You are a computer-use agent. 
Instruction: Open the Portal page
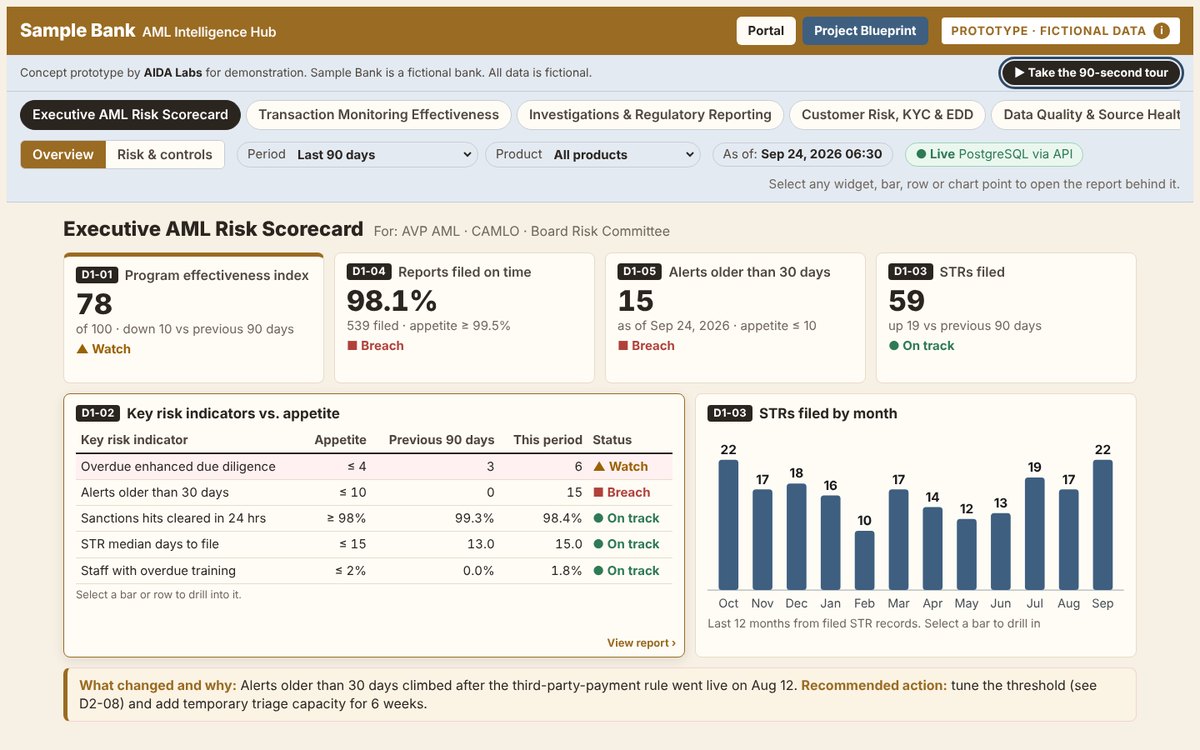pyautogui.click(x=766, y=31)
